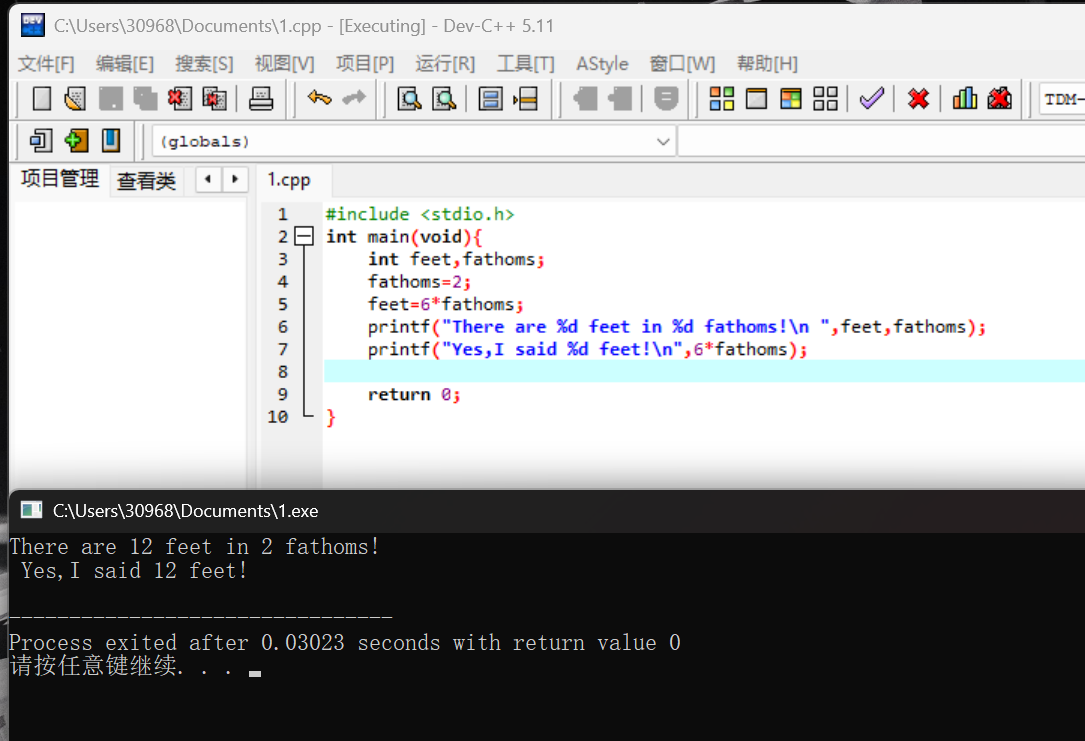Open the TDM- compiler selection dropdown
Viewport: 1085px width, 741px height.
tap(1063, 99)
